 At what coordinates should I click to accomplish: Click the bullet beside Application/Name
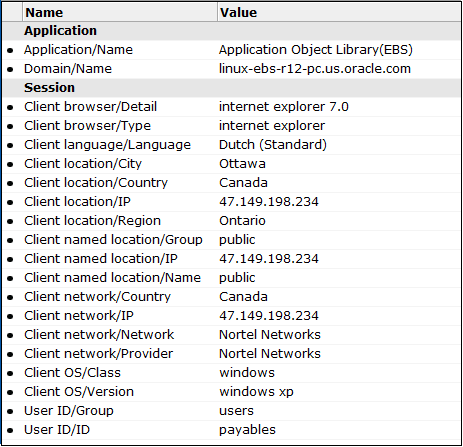click(x=10, y=50)
